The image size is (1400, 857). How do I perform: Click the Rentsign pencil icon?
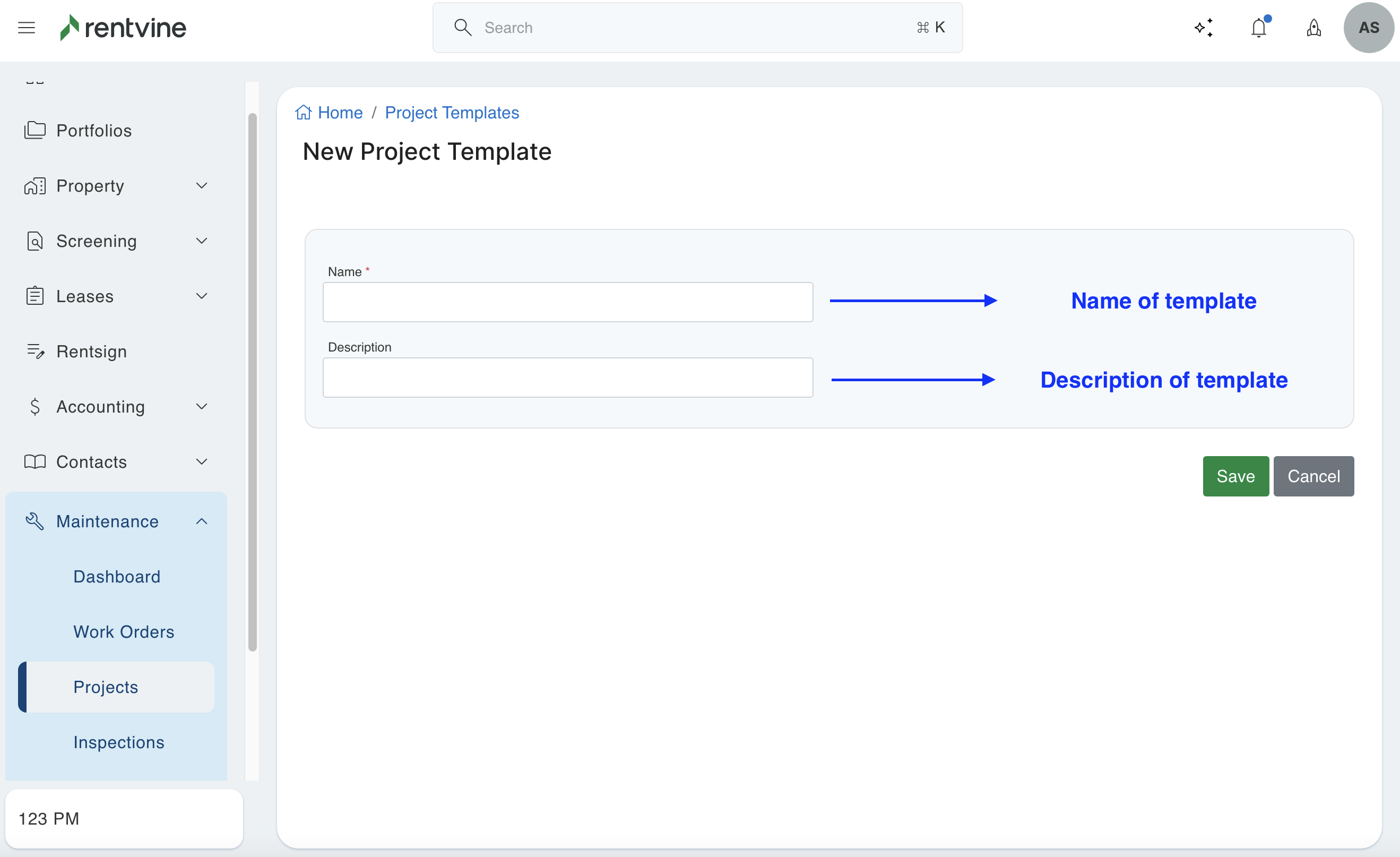click(x=35, y=351)
